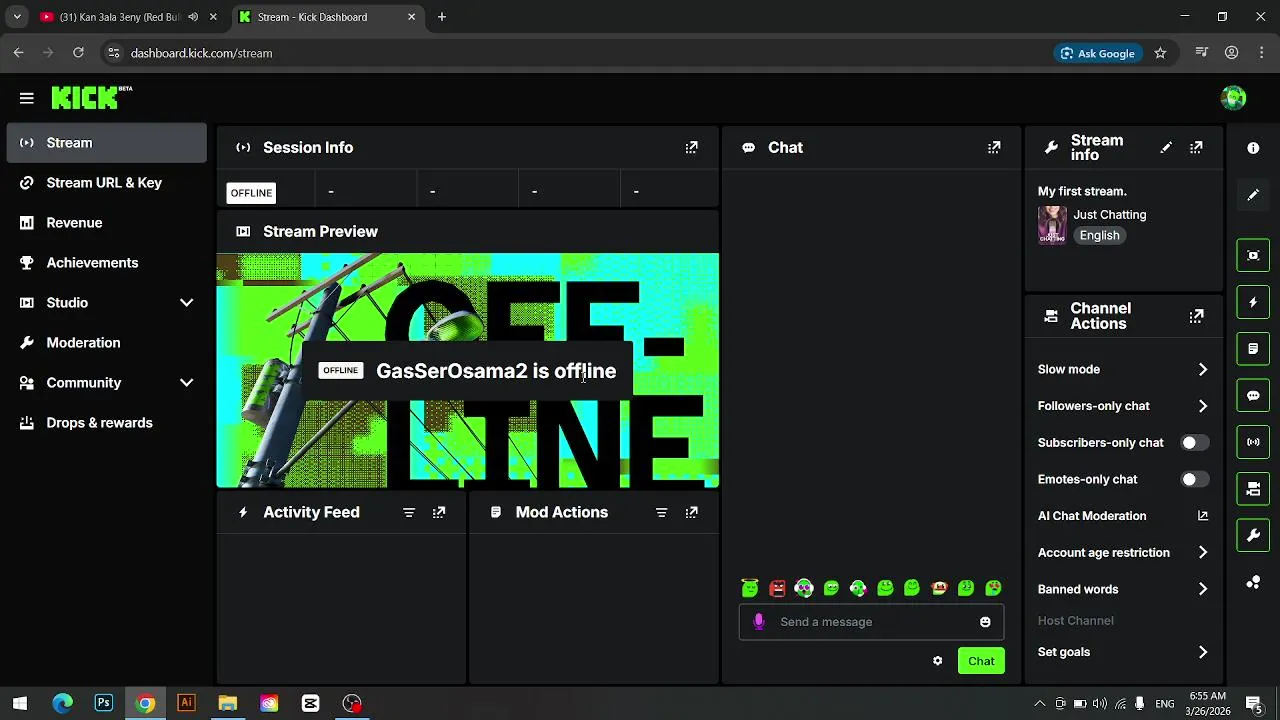Open Drops & rewards page

click(x=106, y=423)
